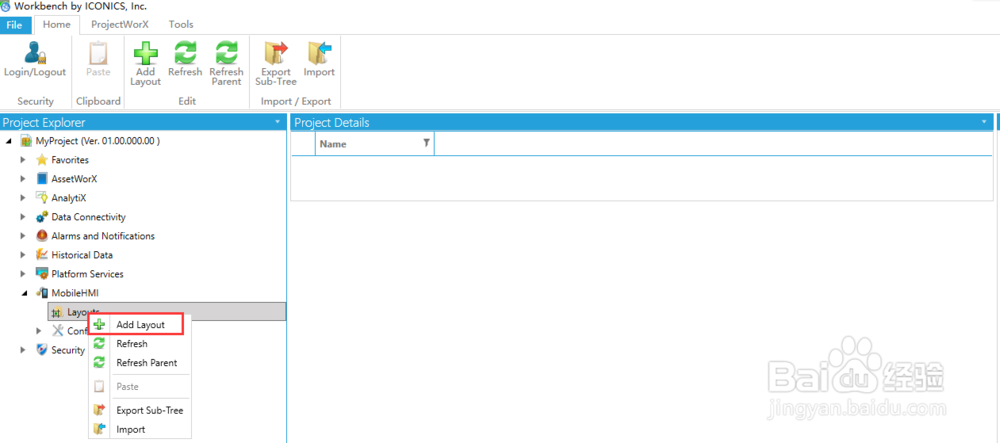Click the Layouts node icon
The height and width of the screenshot is (443, 1000).
(x=57, y=312)
